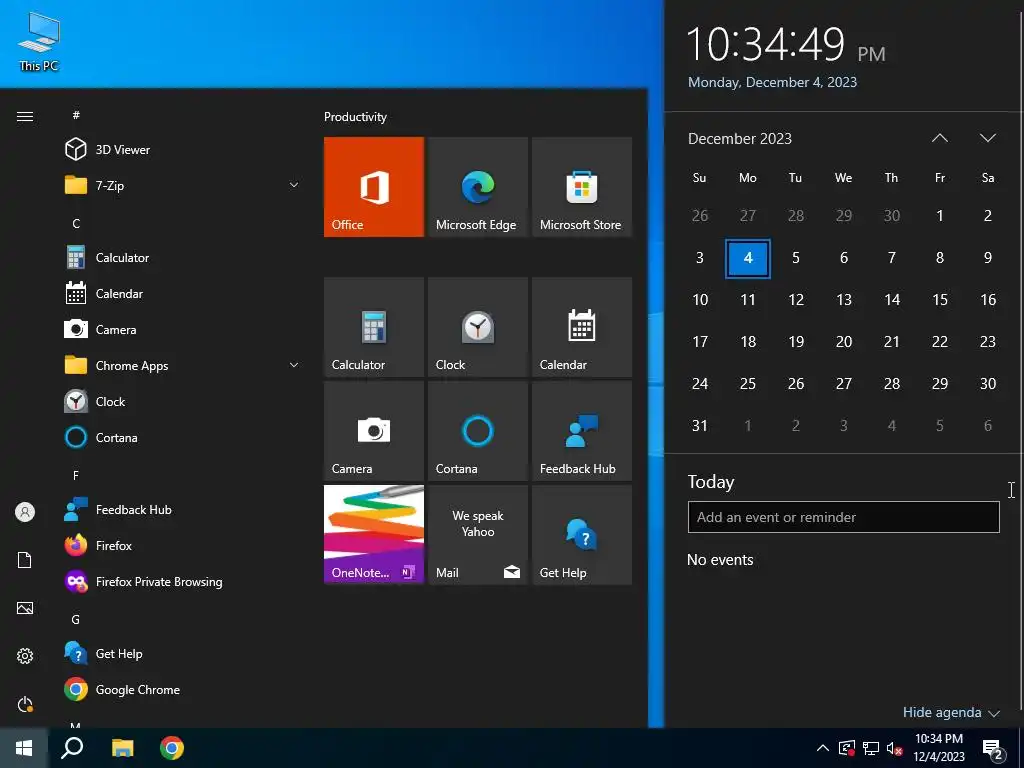The height and width of the screenshot is (768, 1024).
Task: Launch Google Chrome from the app list
Action: 183,690
